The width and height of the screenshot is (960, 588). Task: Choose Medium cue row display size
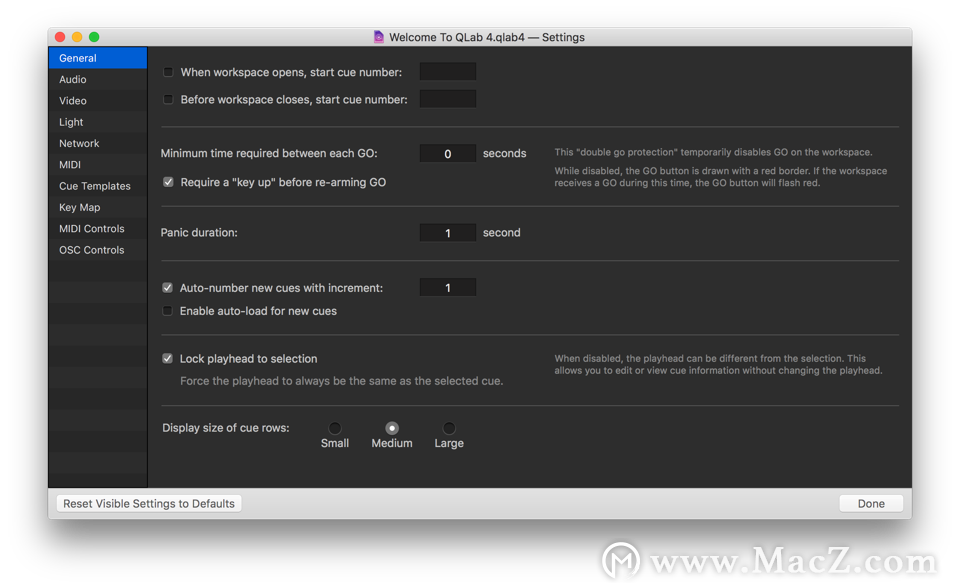coord(392,428)
